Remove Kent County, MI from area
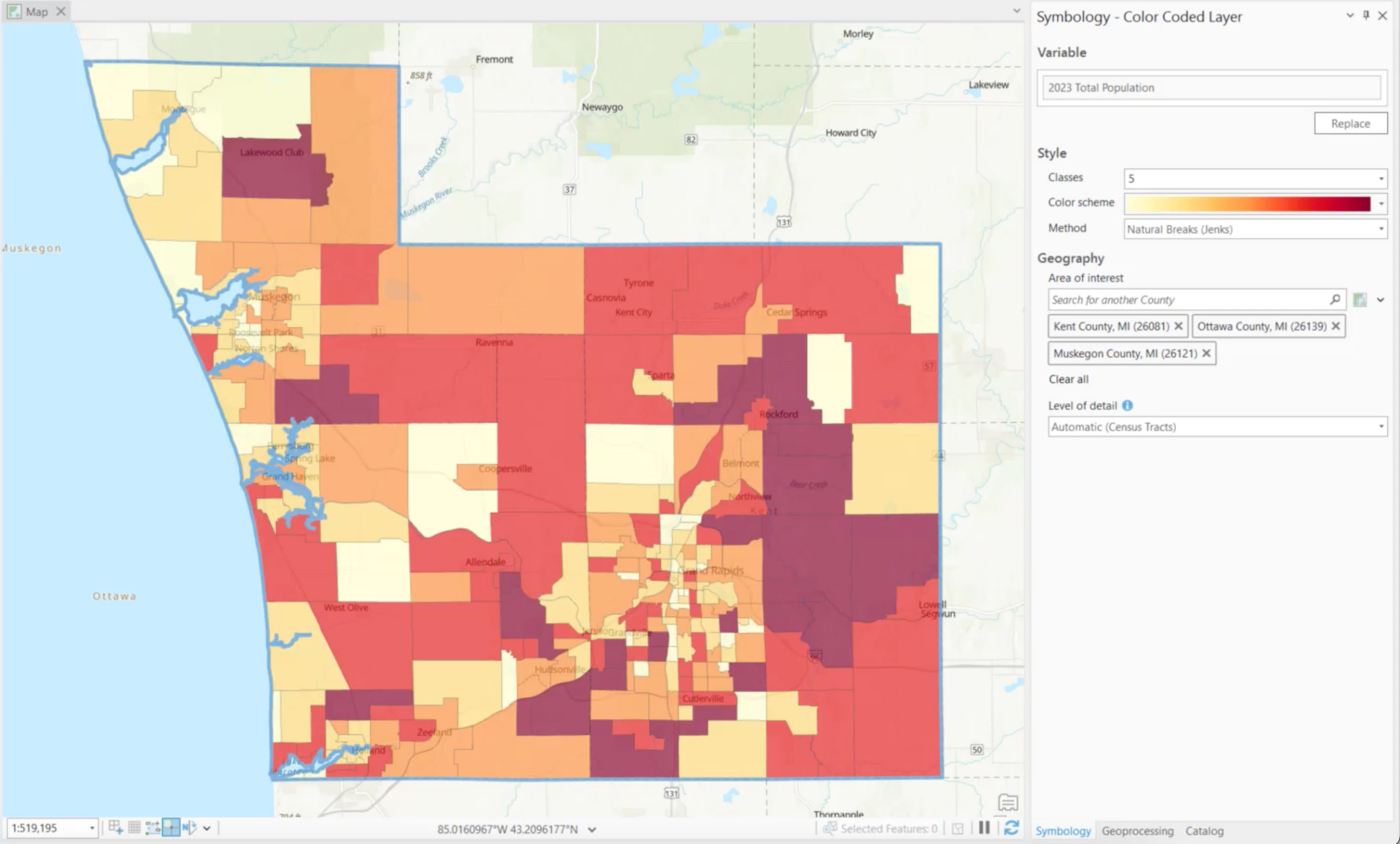Image resolution: width=1400 pixels, height=844 pixels. tap(1179, 326)
